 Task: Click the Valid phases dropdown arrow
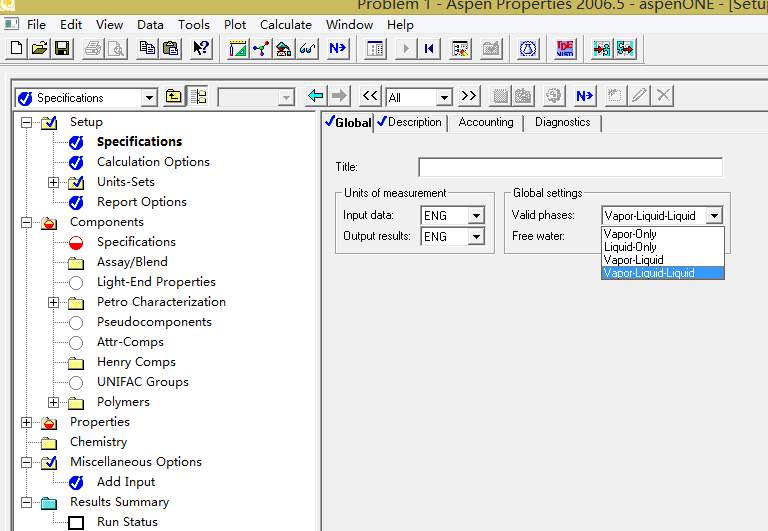pos(714,216)
